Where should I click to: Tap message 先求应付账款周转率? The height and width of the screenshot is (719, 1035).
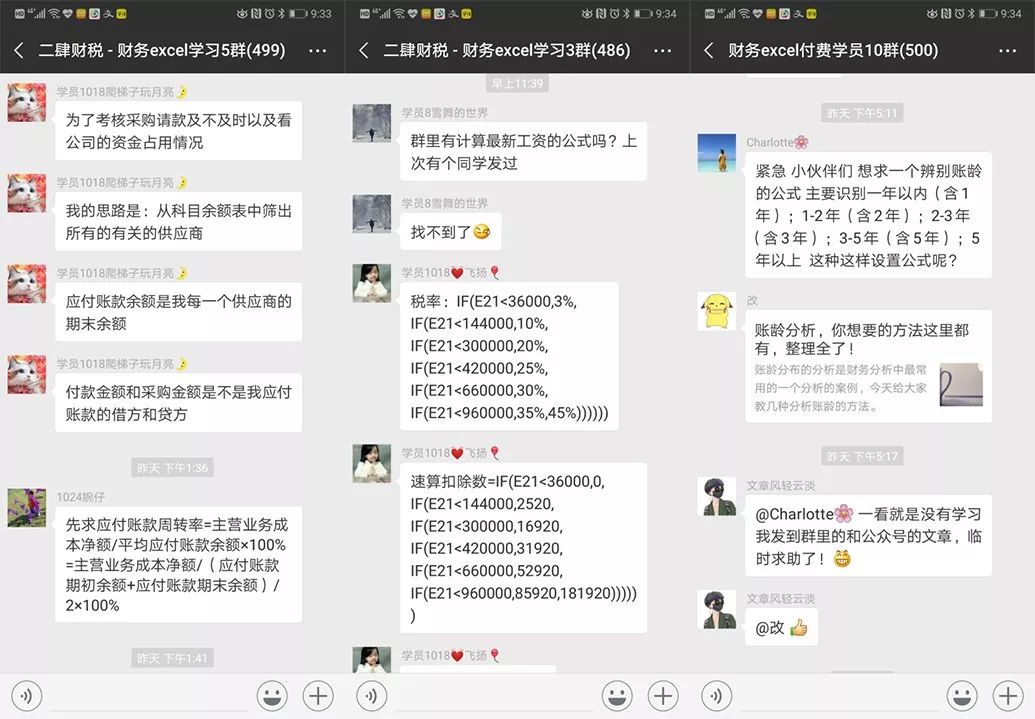coord(178,565)
